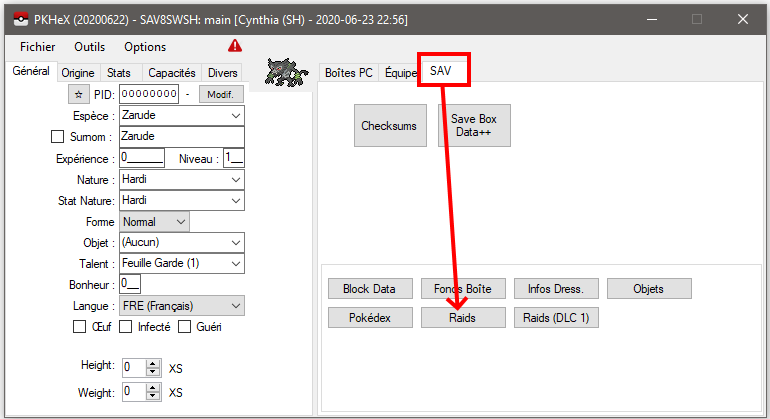Click the PKHeX Pokéball title bar icon
The image size is (770, 419).
pyautogui.click(x=20, y=20)
